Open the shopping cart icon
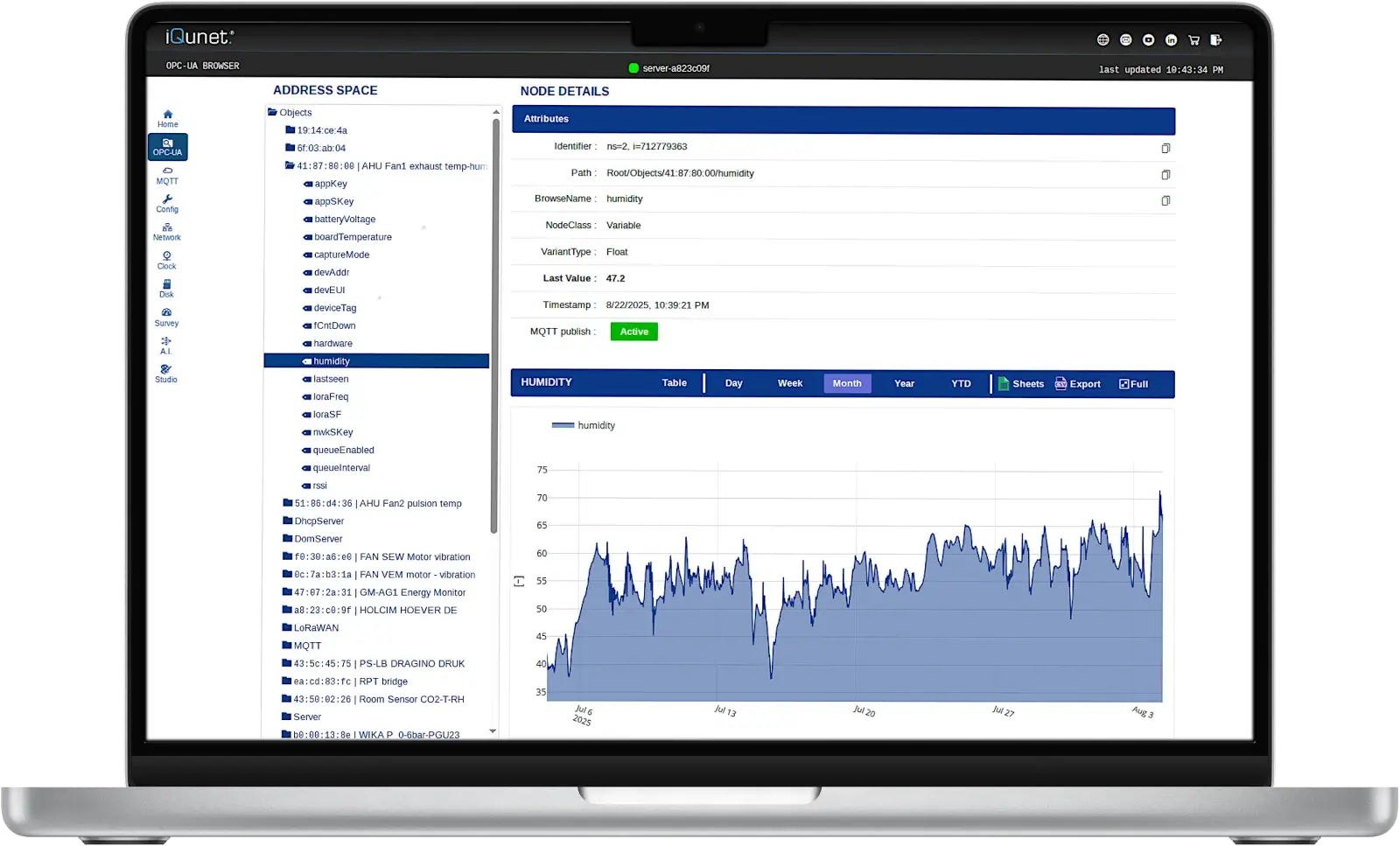The image size is (1400, 846). coord(1193,40)
